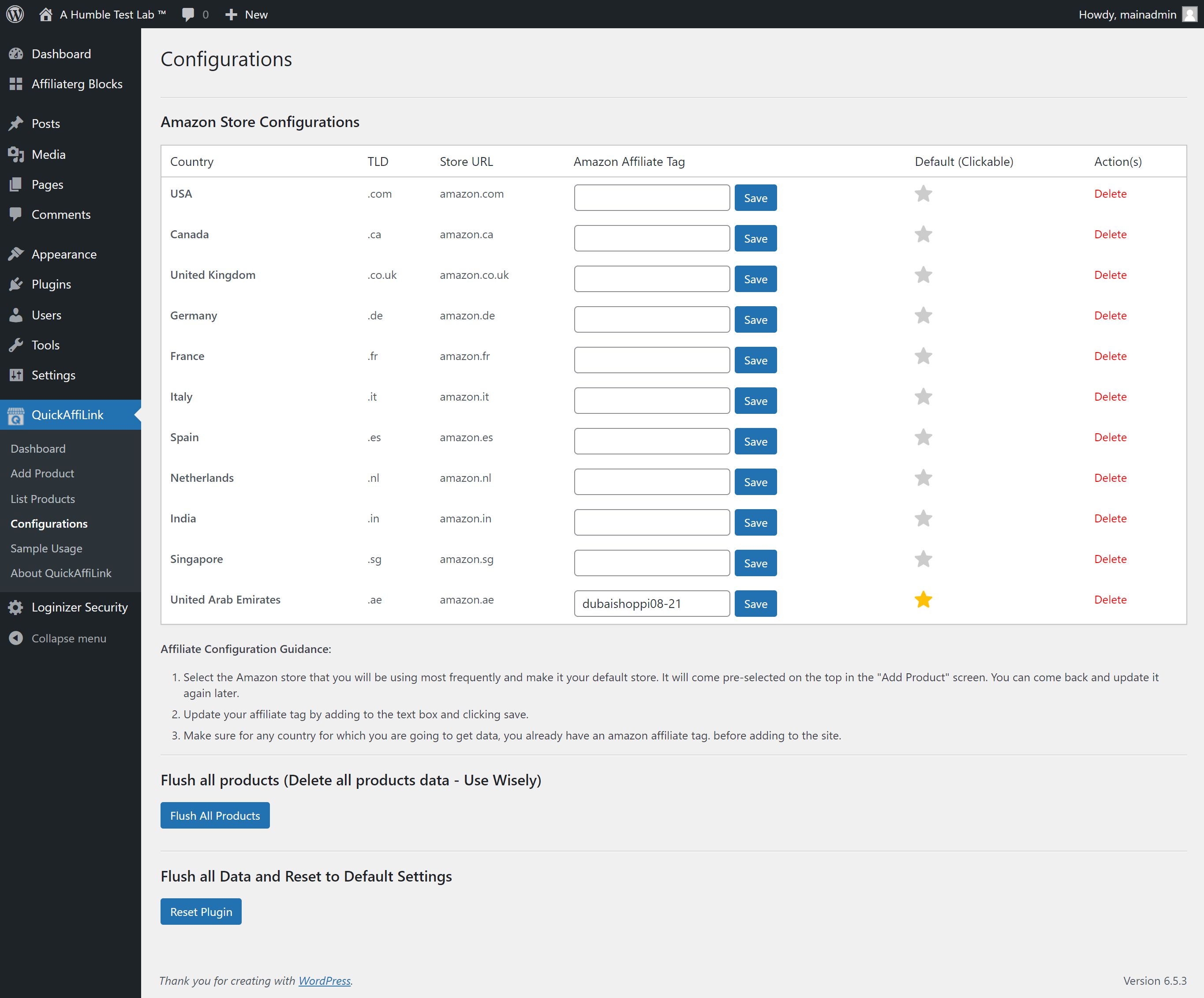Open About QuickAffiLink submenu item
This screenshot has width=1204, height=998.
(x=61, y=573)
